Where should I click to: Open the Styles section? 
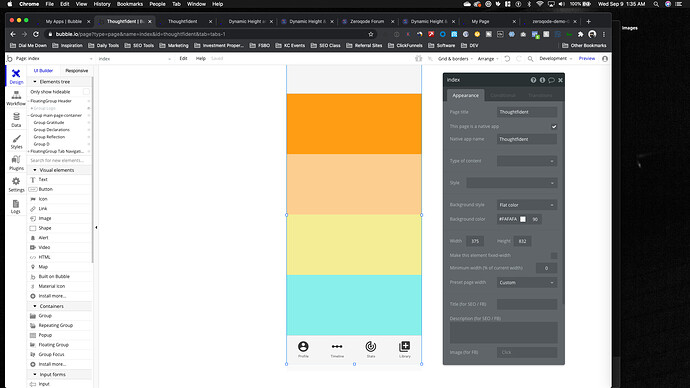[16, 141]
